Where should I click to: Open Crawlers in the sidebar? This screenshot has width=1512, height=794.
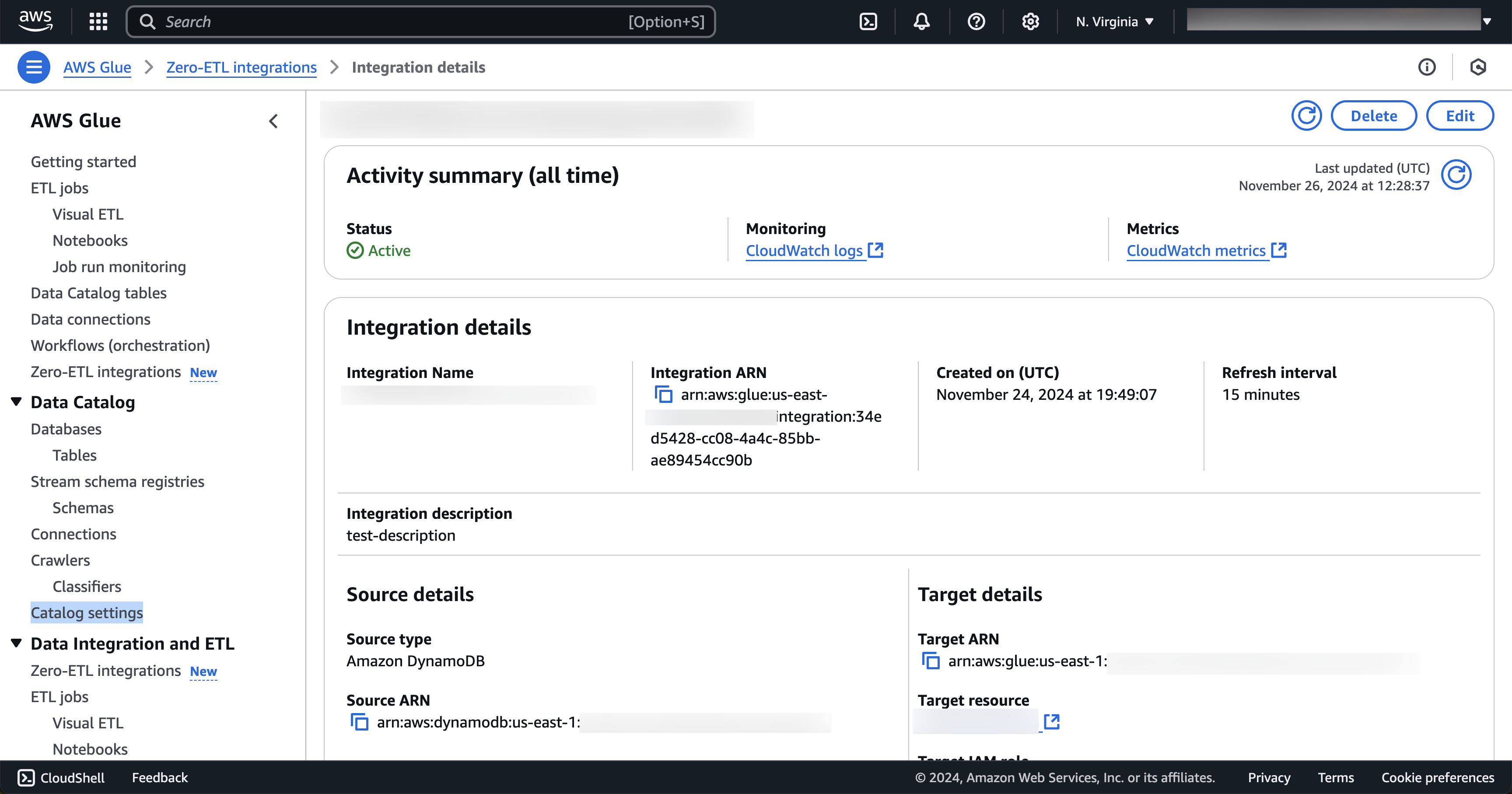tap(60, 560)
